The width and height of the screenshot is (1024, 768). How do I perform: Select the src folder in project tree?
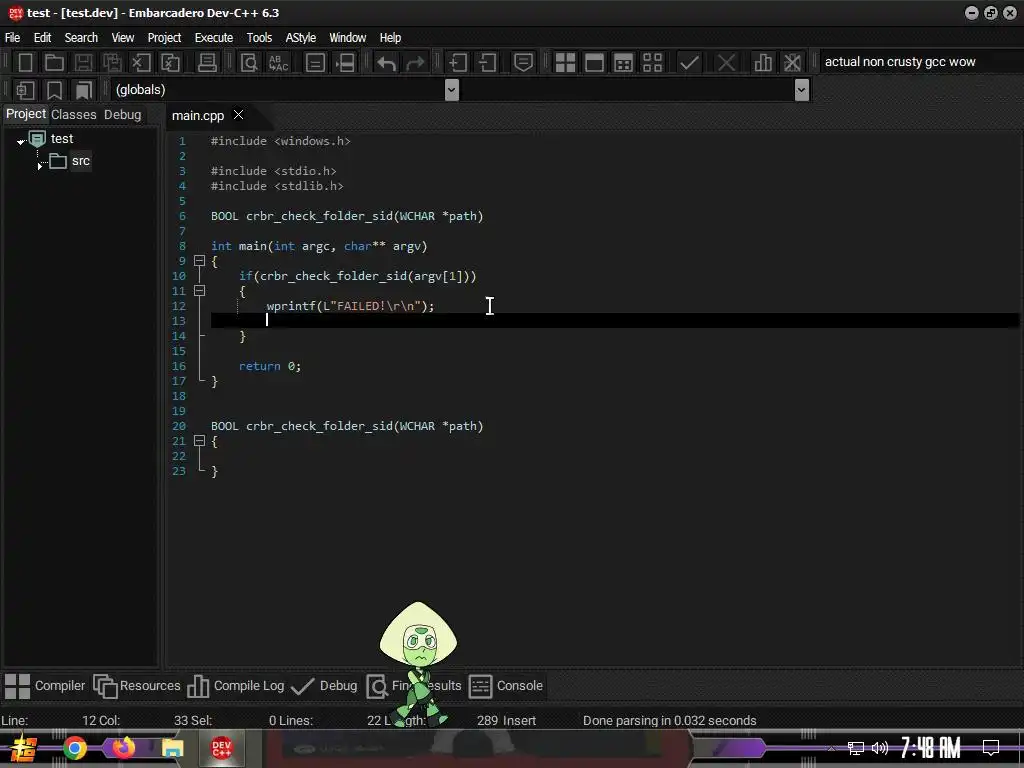tap(80, 161)
